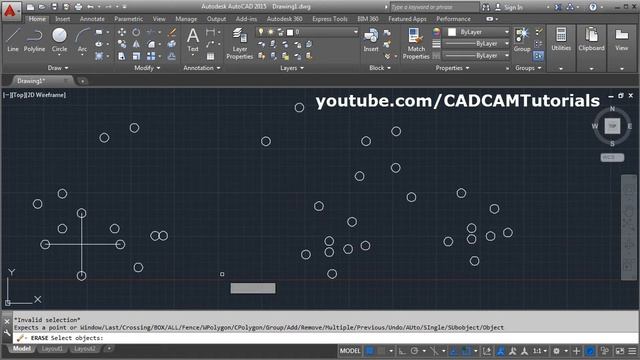
Task: Click Sign In link
Action: click(513, 7)
